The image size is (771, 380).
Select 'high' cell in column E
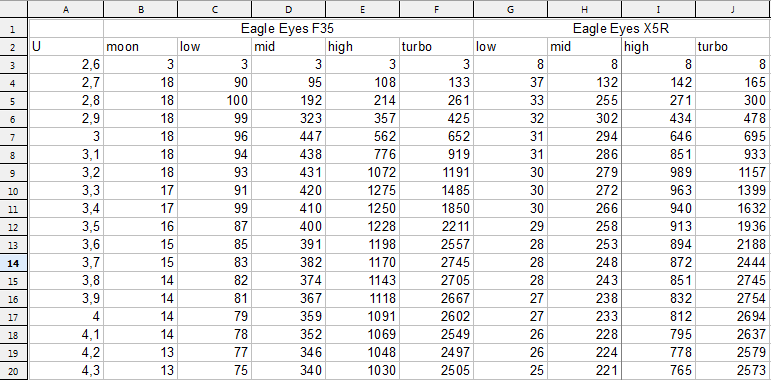pos(362,47)
